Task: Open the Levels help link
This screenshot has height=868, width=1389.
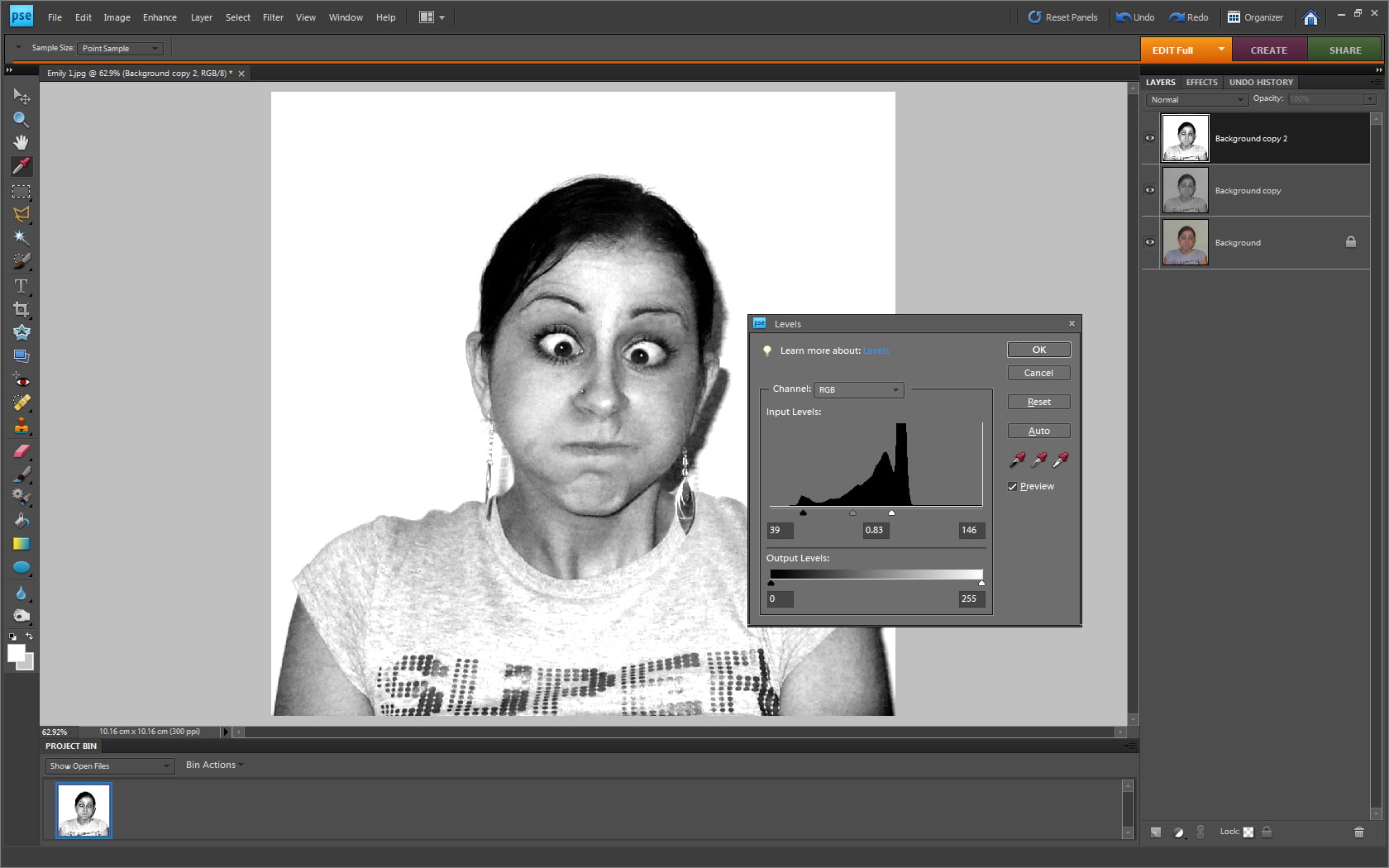Action: pos(876,351)
